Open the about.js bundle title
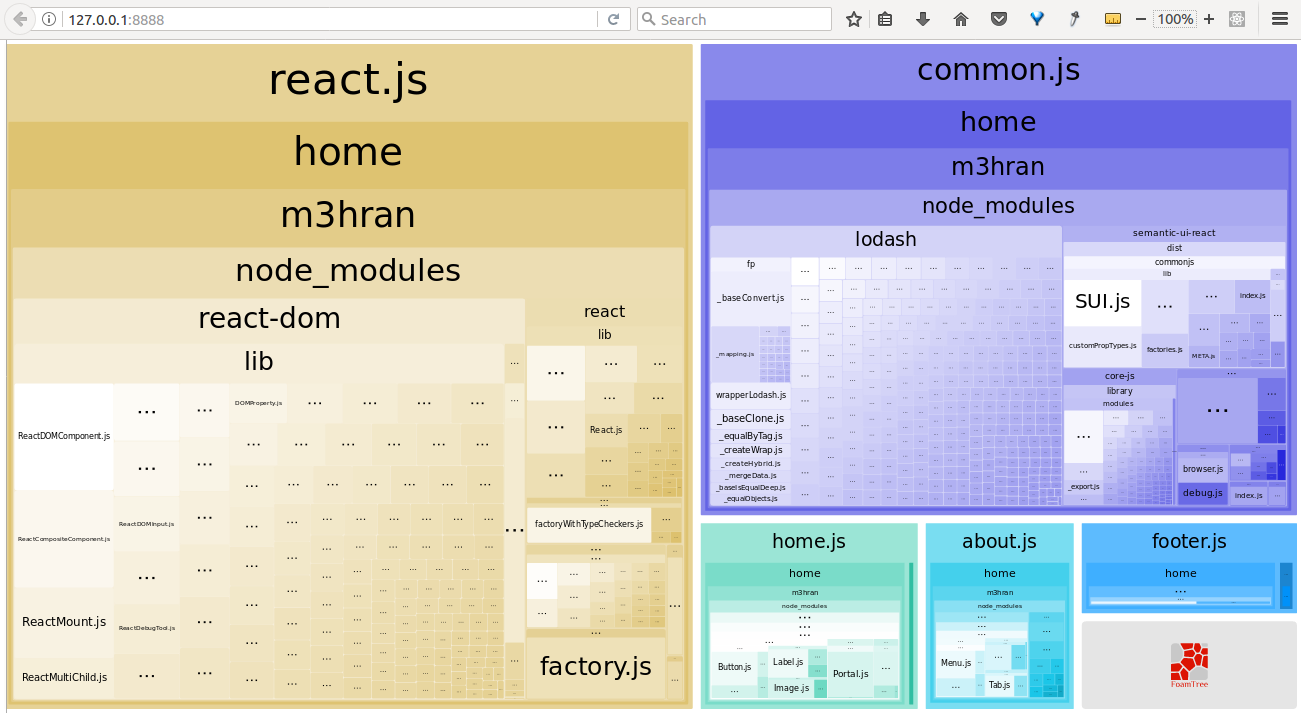 pyautogui.click(x=999, y=541)
